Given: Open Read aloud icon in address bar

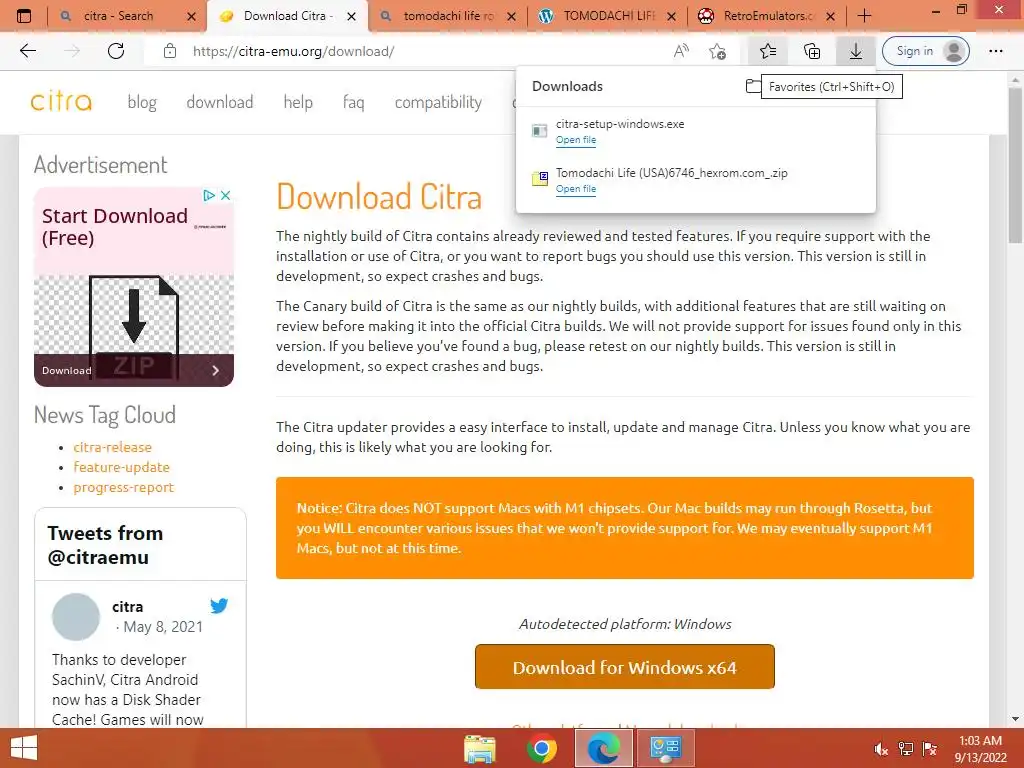Looking at the screenshot, I should [x=681, y=51].
